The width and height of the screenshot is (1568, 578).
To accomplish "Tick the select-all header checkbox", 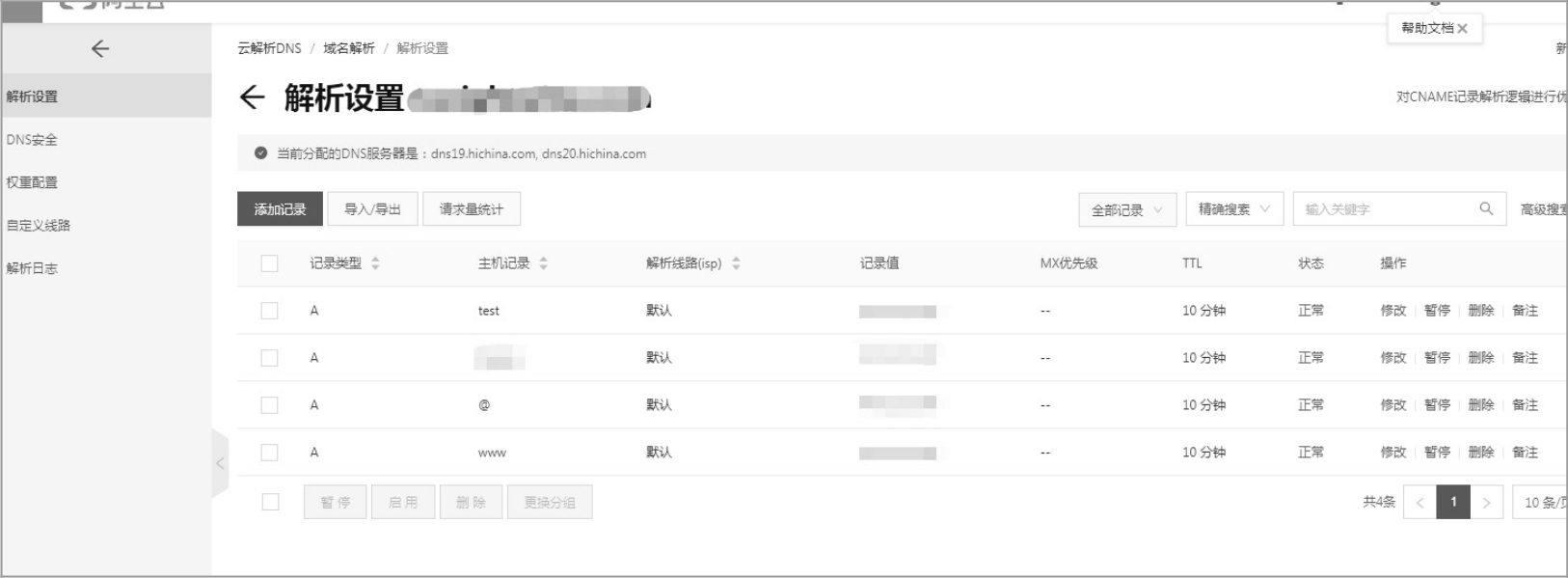I will coord(270,263).
